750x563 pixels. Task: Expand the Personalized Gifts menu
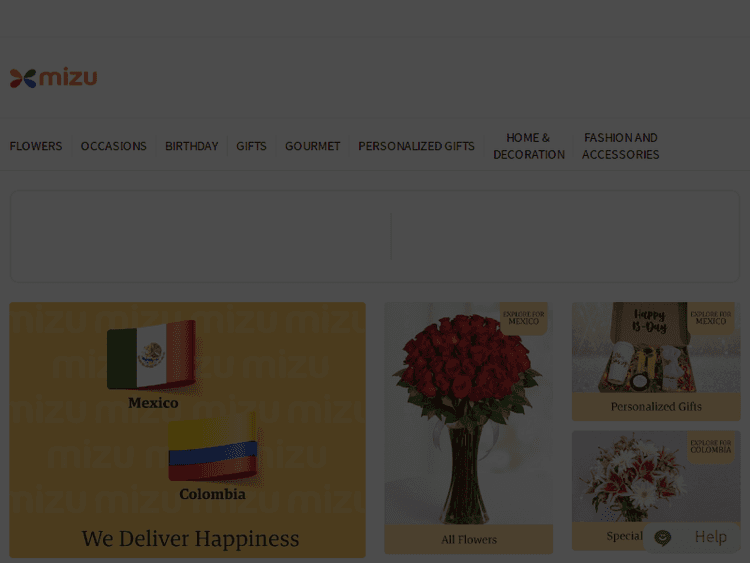pos(416,146)
